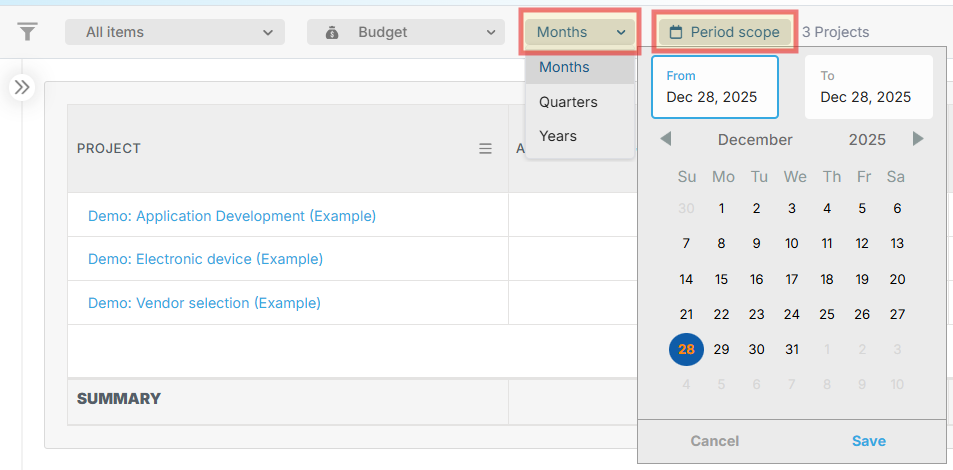This screenshot has height=470, width=953.
Task: Select December 27 in calendar
Action: pos(897,314)
